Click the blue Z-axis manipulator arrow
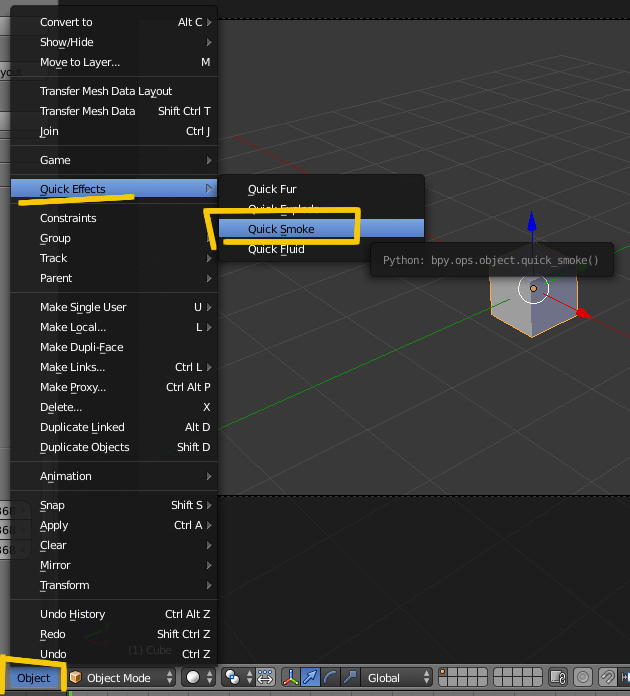The width and height of the screenshot is (630, 696). pos(532,221)
